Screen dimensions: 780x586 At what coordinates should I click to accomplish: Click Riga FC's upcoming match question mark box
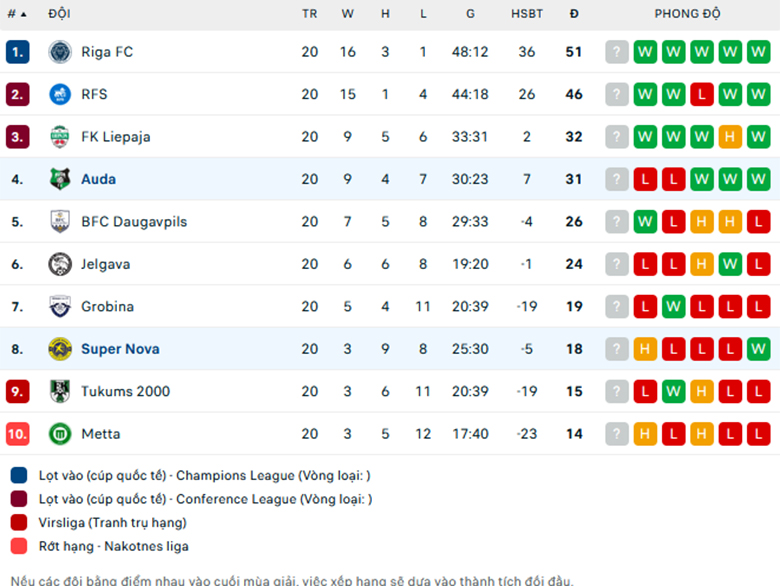617,52
